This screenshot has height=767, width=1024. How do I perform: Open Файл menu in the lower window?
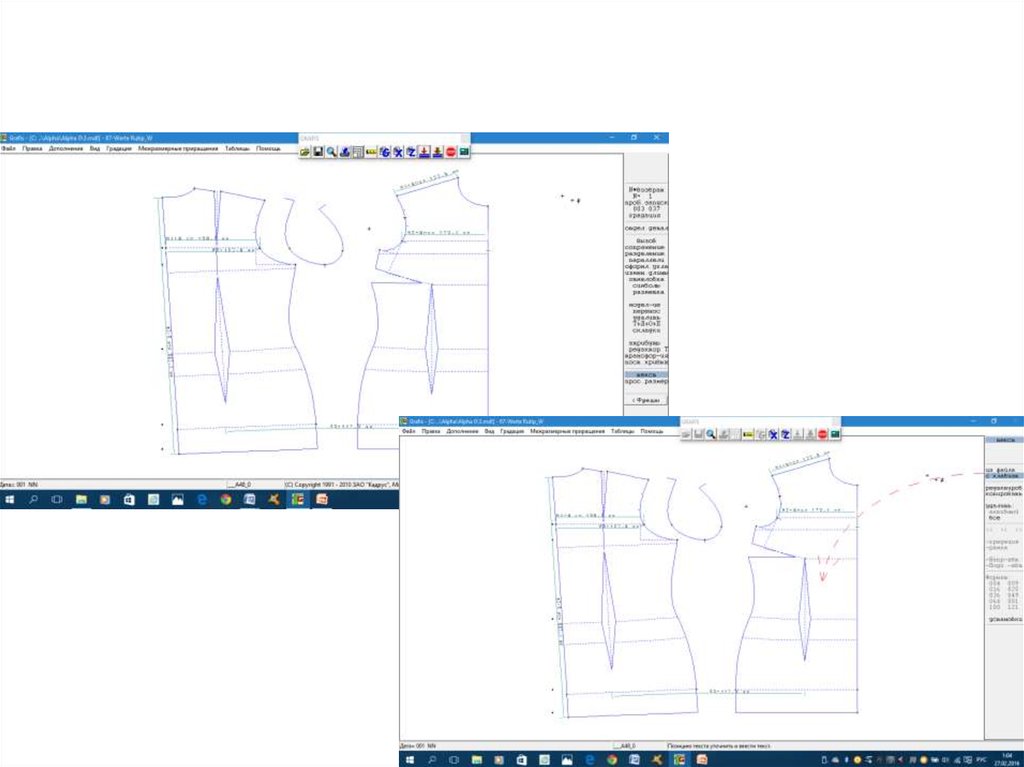tap(409, 431)
